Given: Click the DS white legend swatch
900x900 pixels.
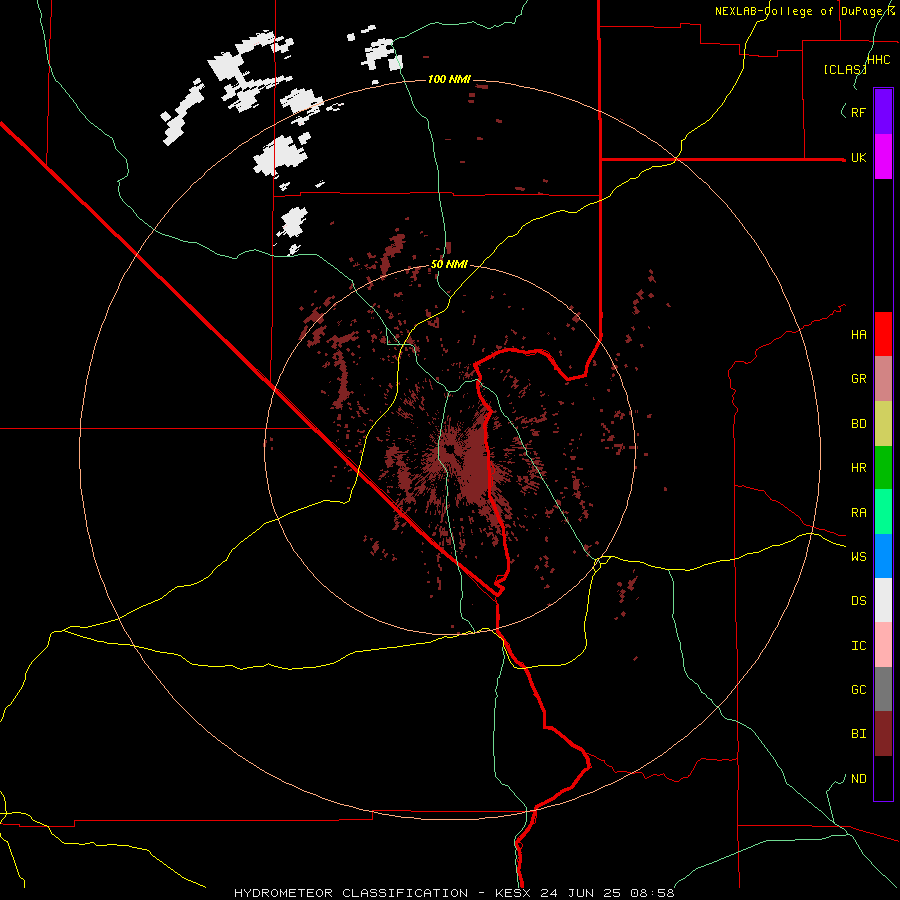Looking at the screenshot, I should 883,600.
